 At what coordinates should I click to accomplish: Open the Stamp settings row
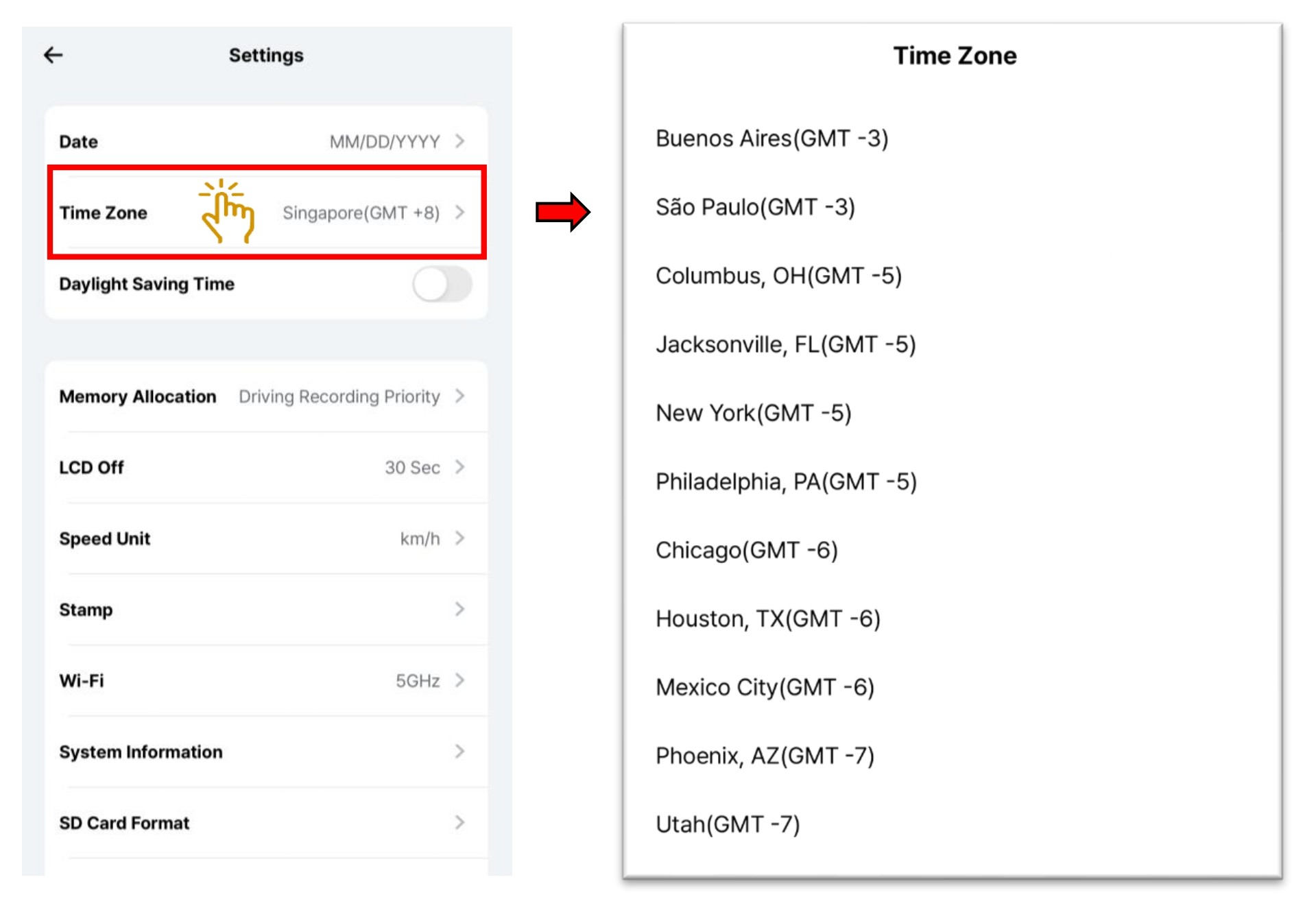(x=266, y=610)
